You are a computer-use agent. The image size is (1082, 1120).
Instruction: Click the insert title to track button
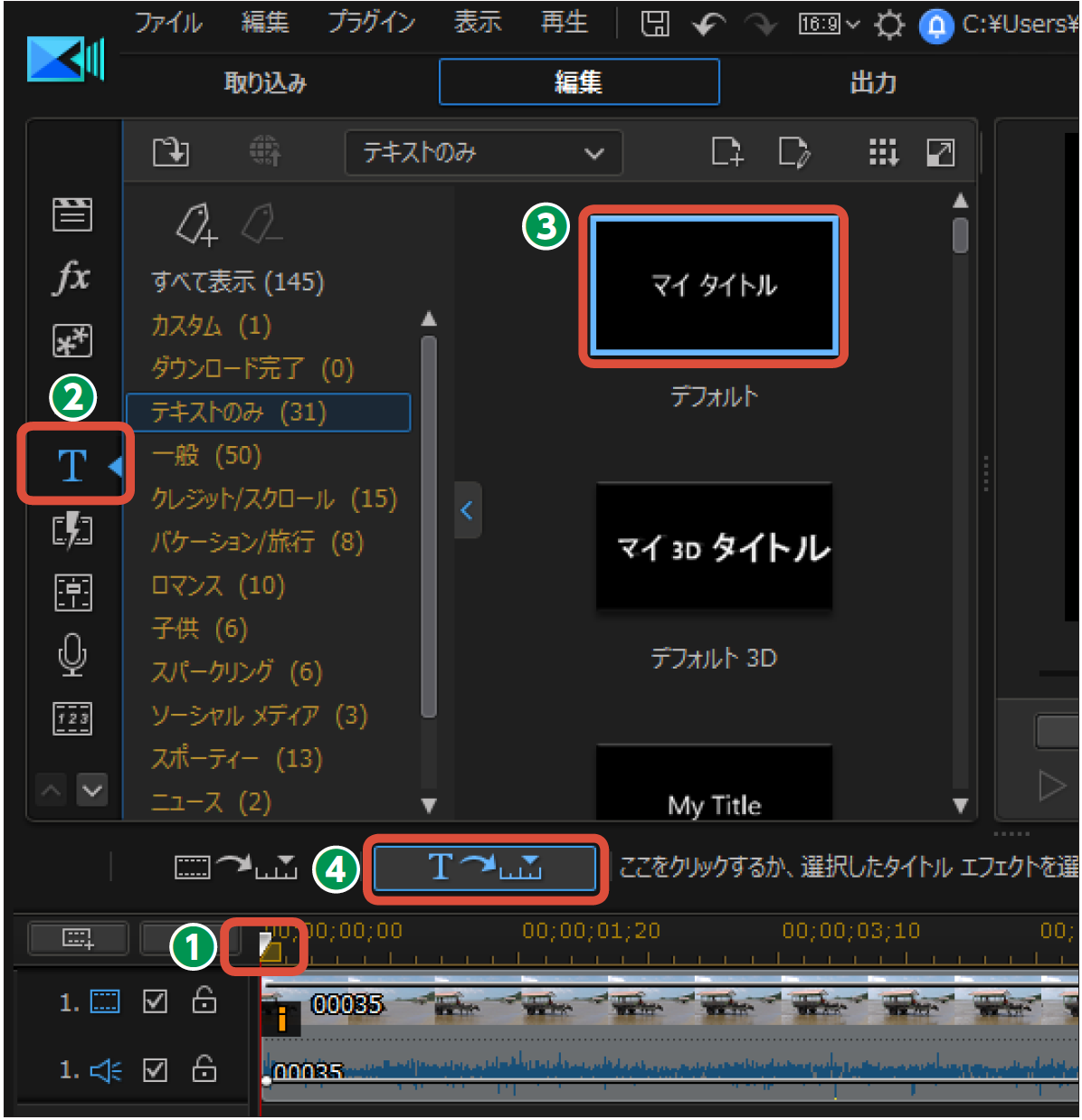point(485,868)
